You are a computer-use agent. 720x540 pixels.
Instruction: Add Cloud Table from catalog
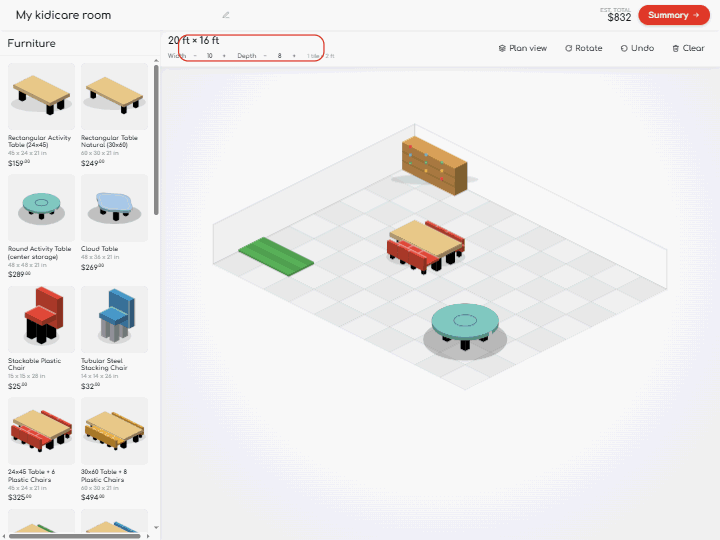click(x=114, y=208)
